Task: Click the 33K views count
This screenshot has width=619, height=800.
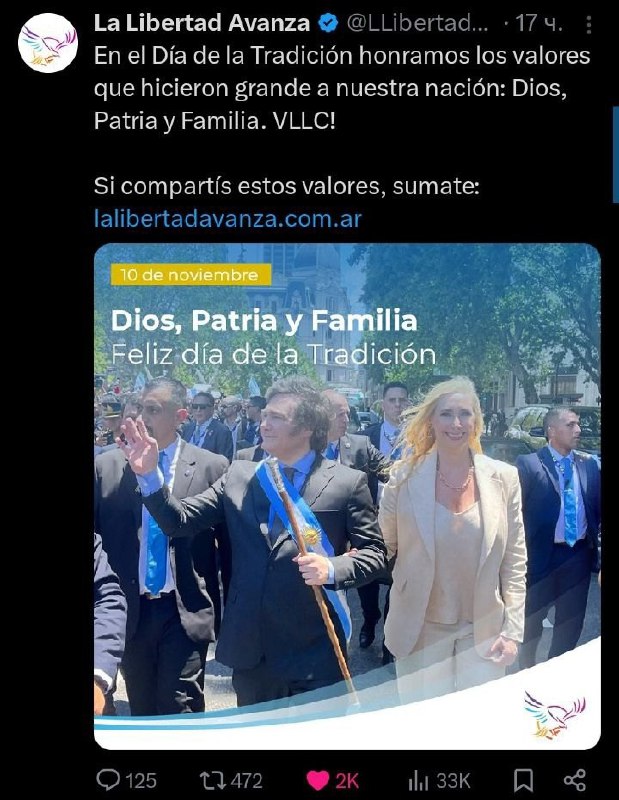Action: point(453,781)
